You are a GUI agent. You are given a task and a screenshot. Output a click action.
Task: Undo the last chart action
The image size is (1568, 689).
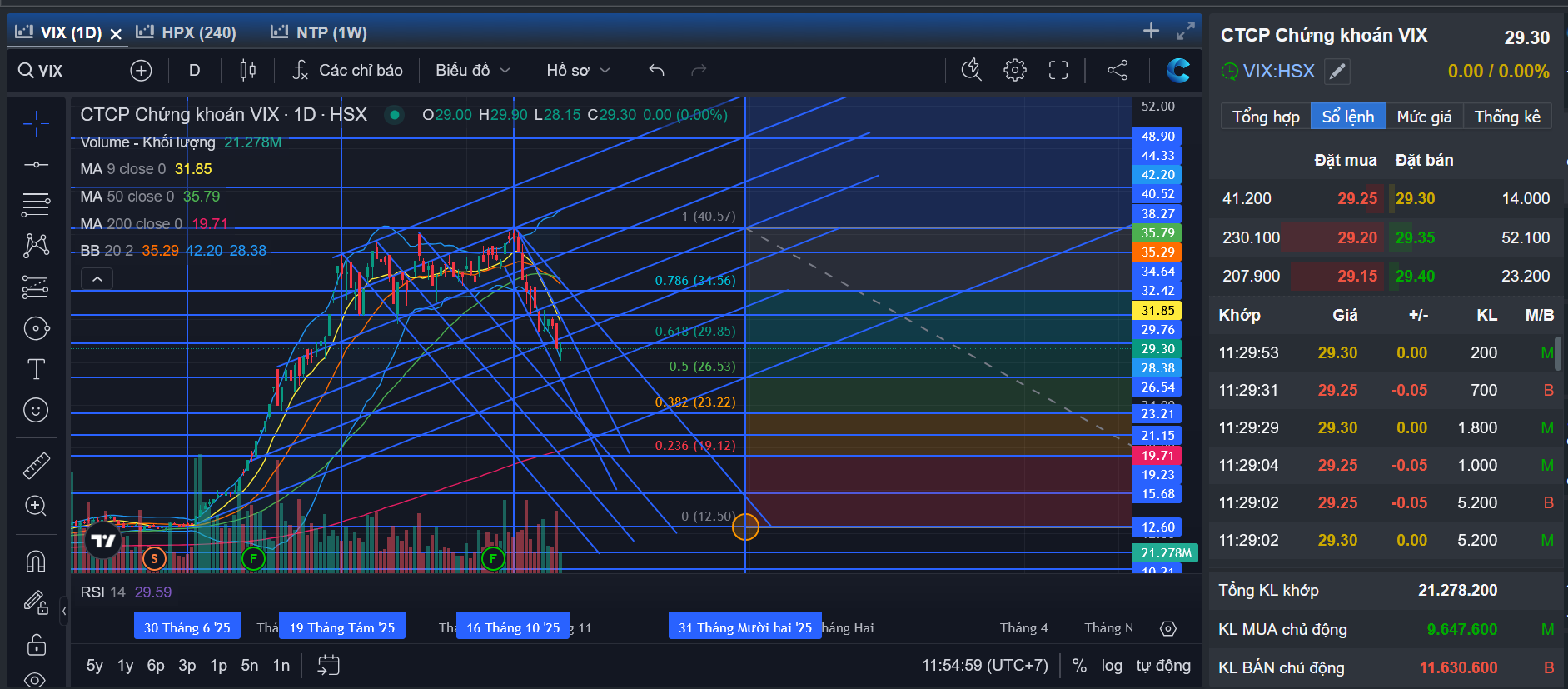(656, 71)
